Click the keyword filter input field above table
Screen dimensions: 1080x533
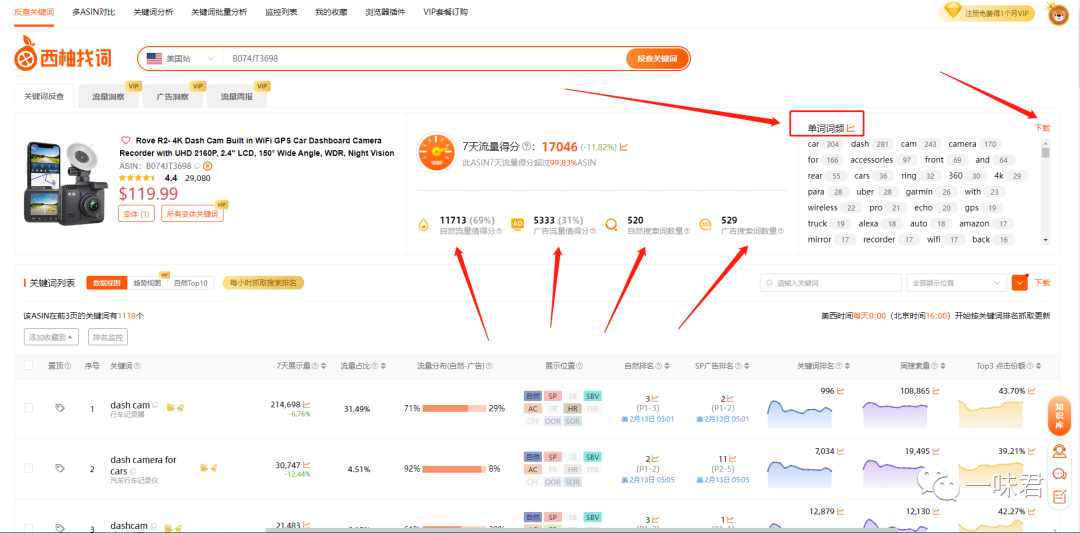pos(831,283)
